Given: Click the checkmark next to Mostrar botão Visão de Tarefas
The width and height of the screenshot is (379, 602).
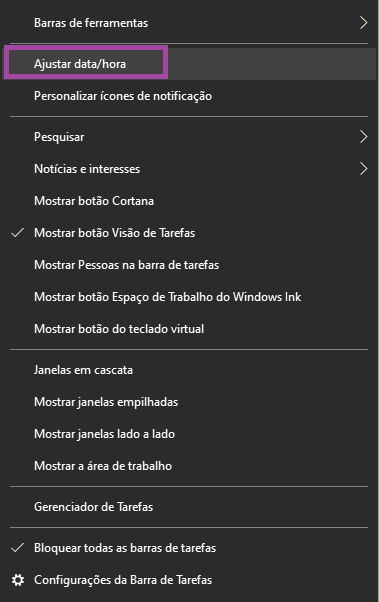Looking at the screenshot, I should pyautogui.click(x=18, y=233).
